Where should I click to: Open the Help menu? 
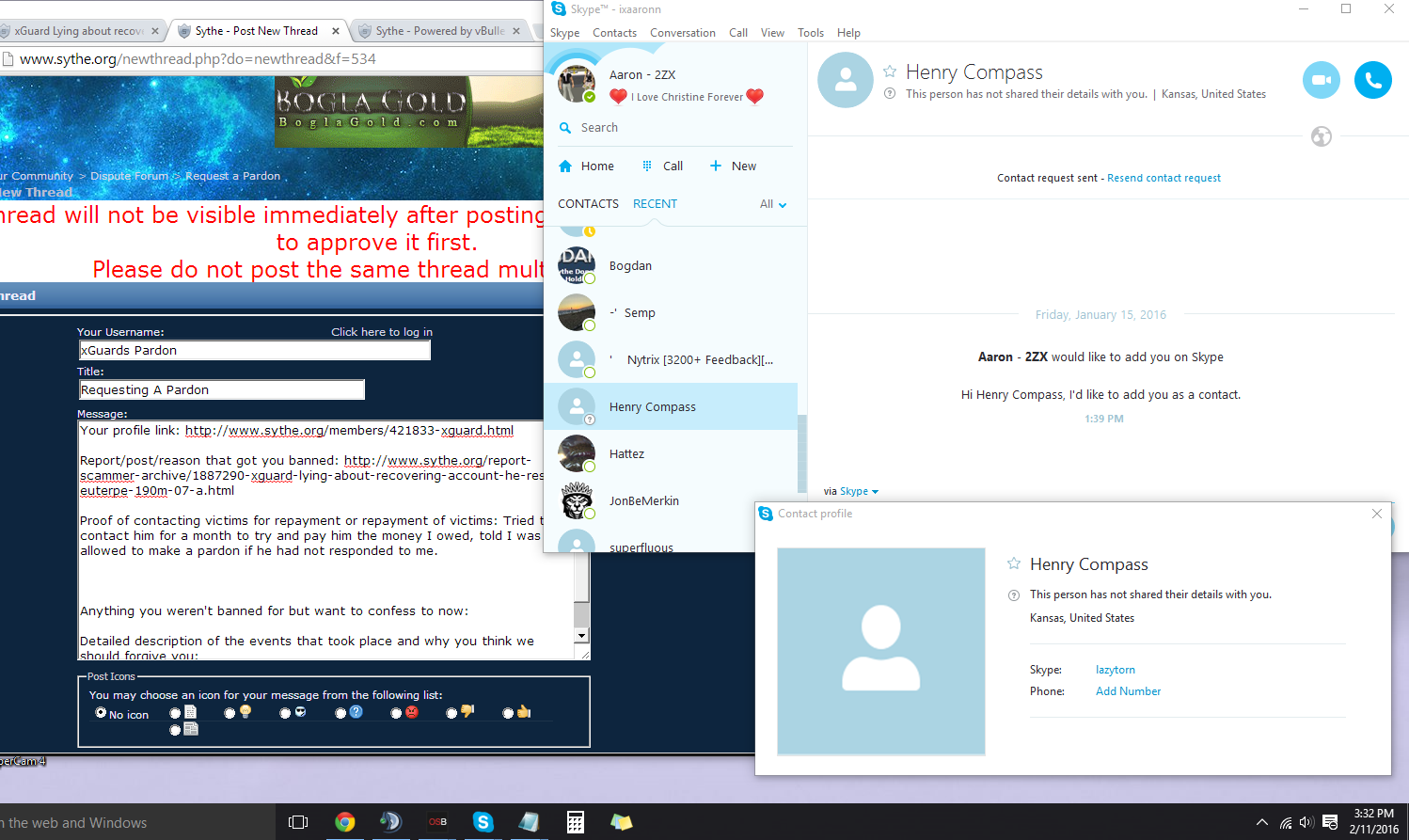coord(848,33)
